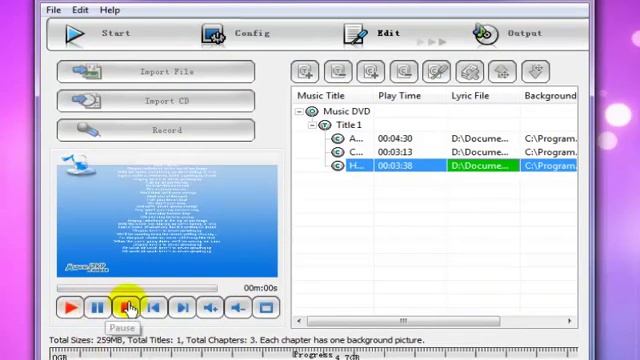Click the stacked pages delete-all icon
Screen dimensions: 640x360
coord(469,72)
